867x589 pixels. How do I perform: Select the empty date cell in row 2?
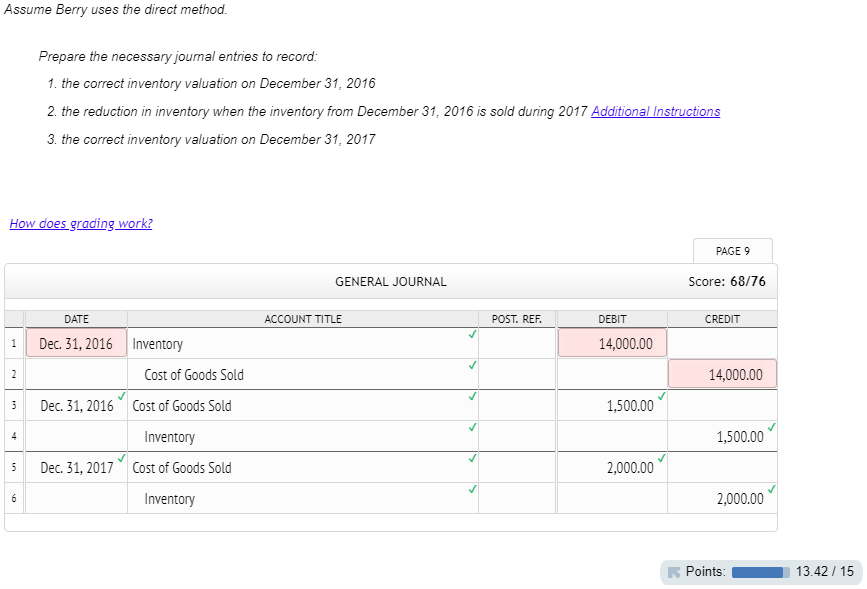[76, 374]
